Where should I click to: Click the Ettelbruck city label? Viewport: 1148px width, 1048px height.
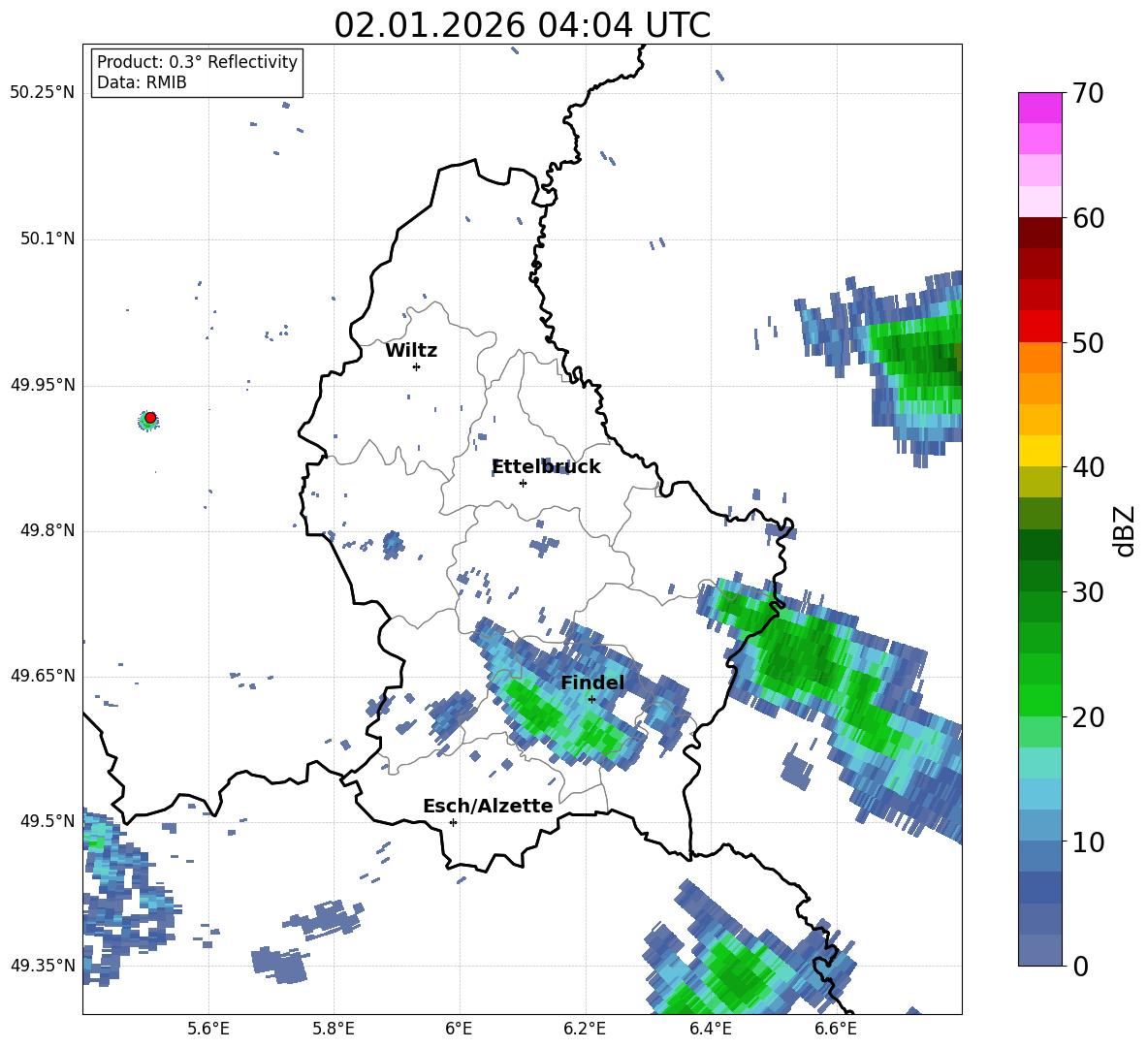(546, 467)
